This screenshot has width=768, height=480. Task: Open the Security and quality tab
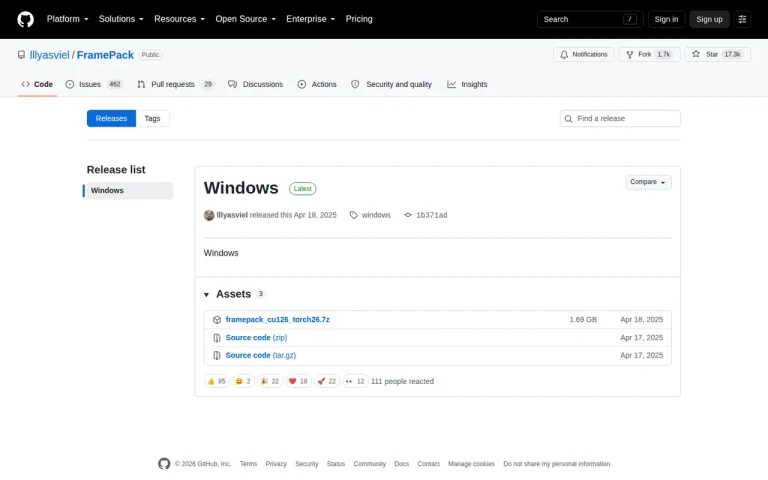coord(391,84)
